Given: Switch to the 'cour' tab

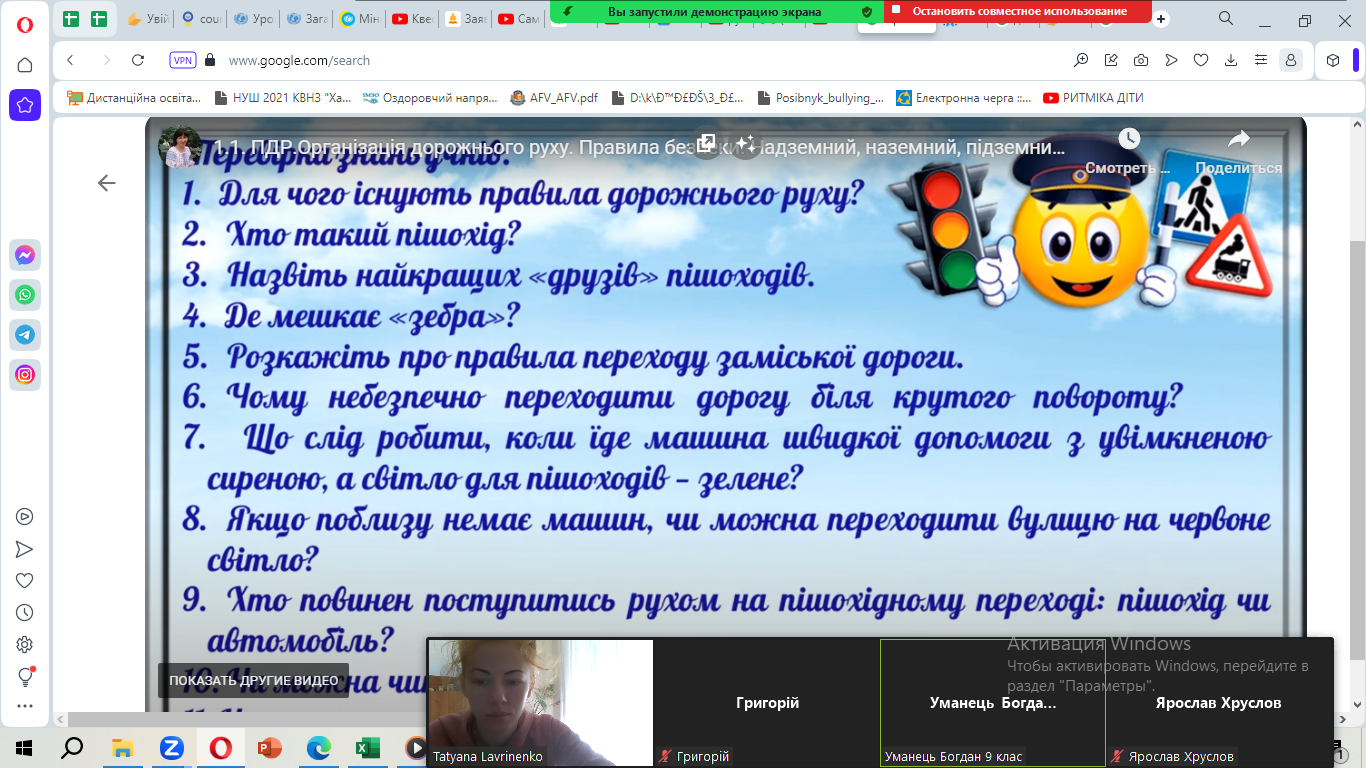Looking at the screenshot, I should coord(200,19).
